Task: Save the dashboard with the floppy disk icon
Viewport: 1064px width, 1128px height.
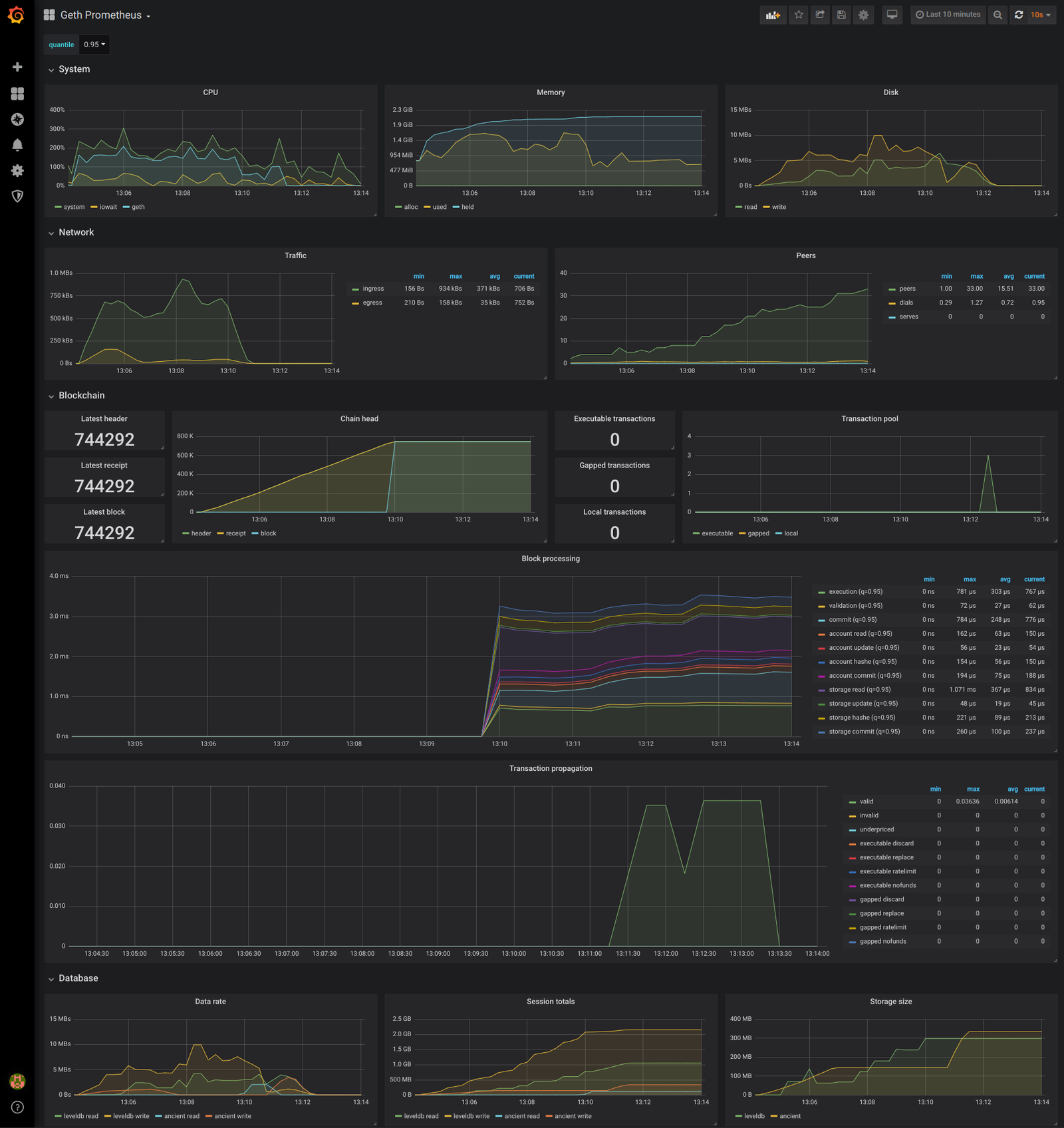Action: pyautogui.click(x=841, y=15)
